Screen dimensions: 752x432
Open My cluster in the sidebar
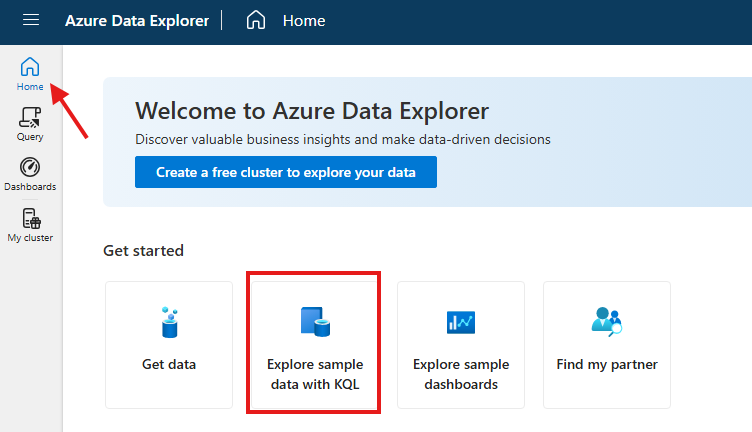[30, 225]
